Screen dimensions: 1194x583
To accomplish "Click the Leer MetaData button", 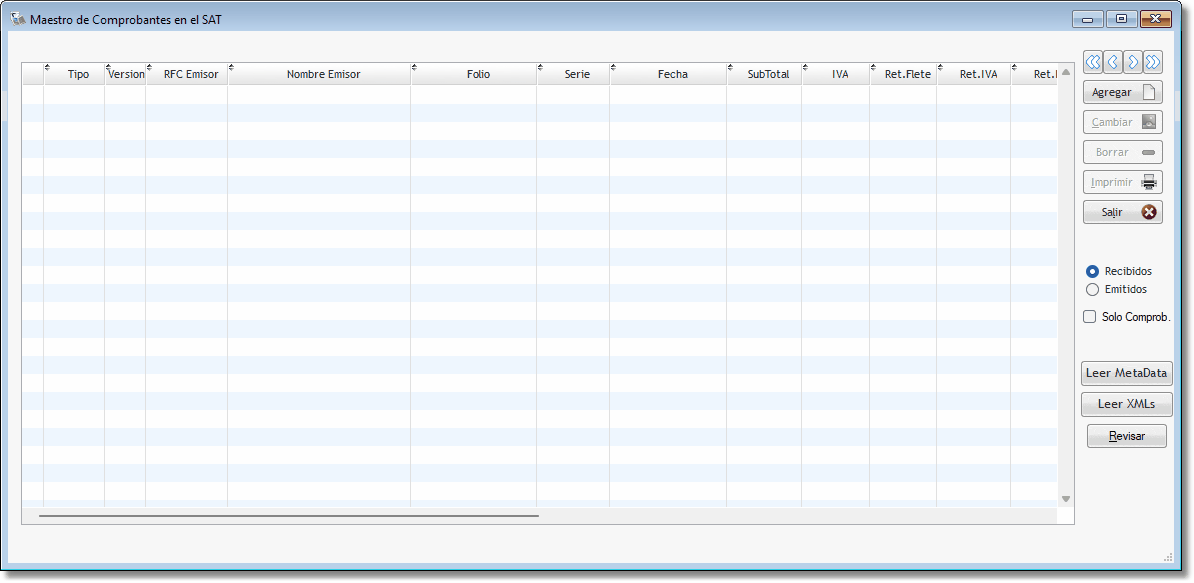I will (1126, 374).
